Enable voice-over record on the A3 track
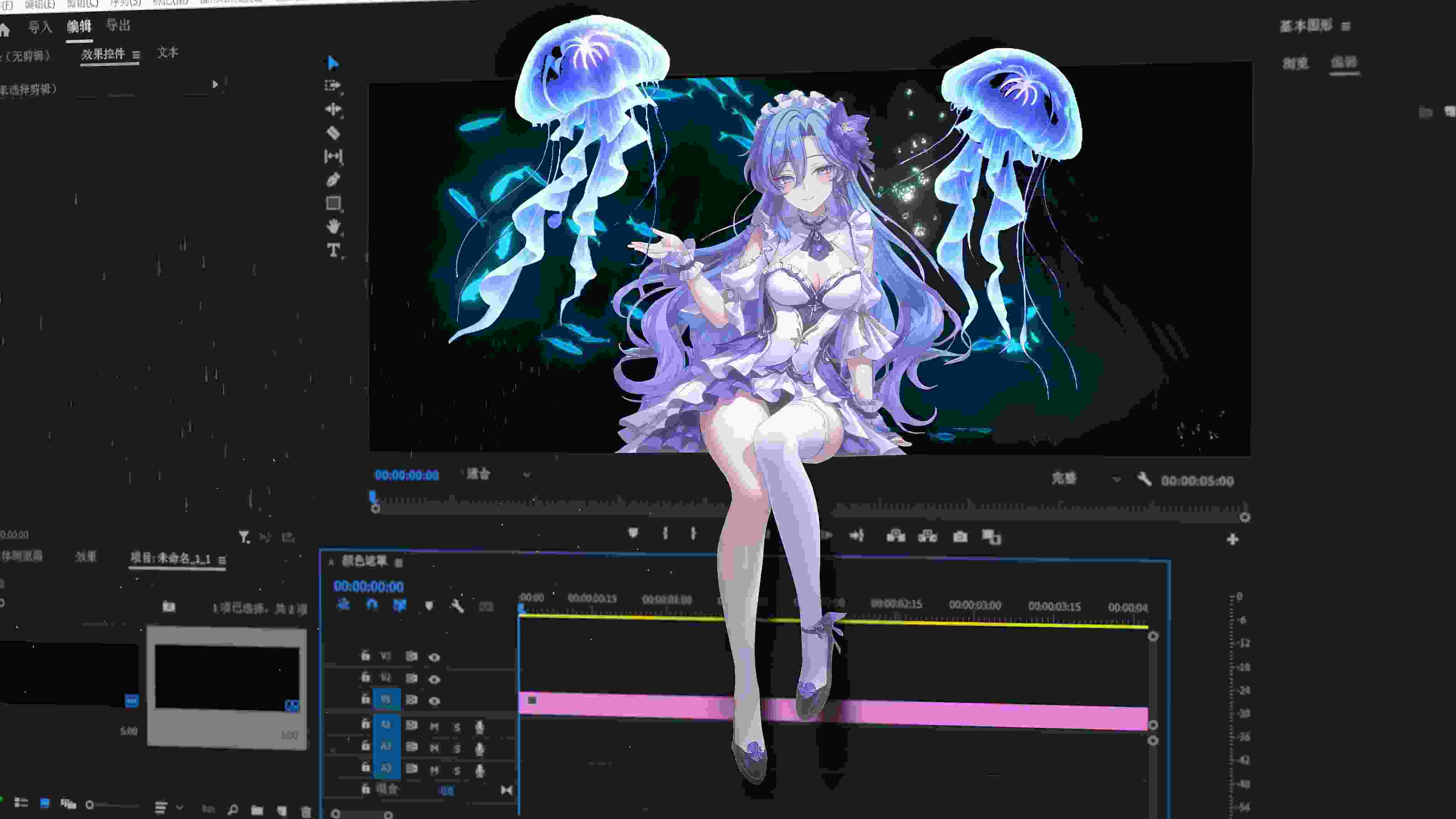Viewport: 1456px width, 819px height. pyautogui.click(x=480, y=771)
